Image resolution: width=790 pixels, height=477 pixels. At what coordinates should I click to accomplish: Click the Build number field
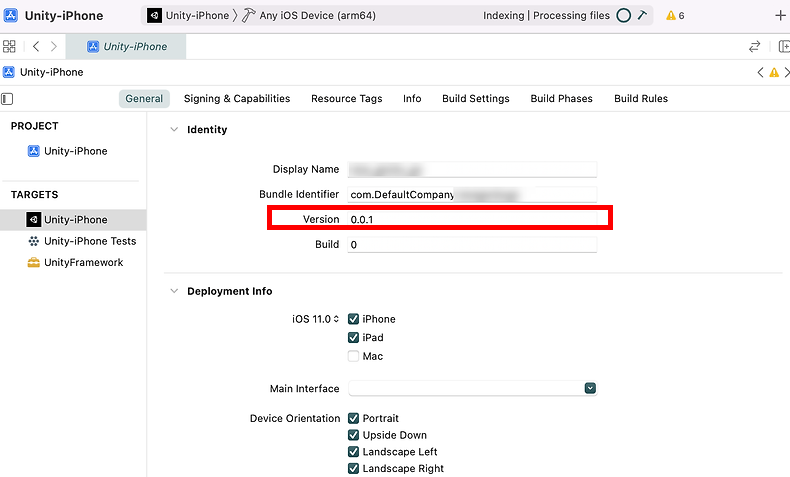pos(472,244)
